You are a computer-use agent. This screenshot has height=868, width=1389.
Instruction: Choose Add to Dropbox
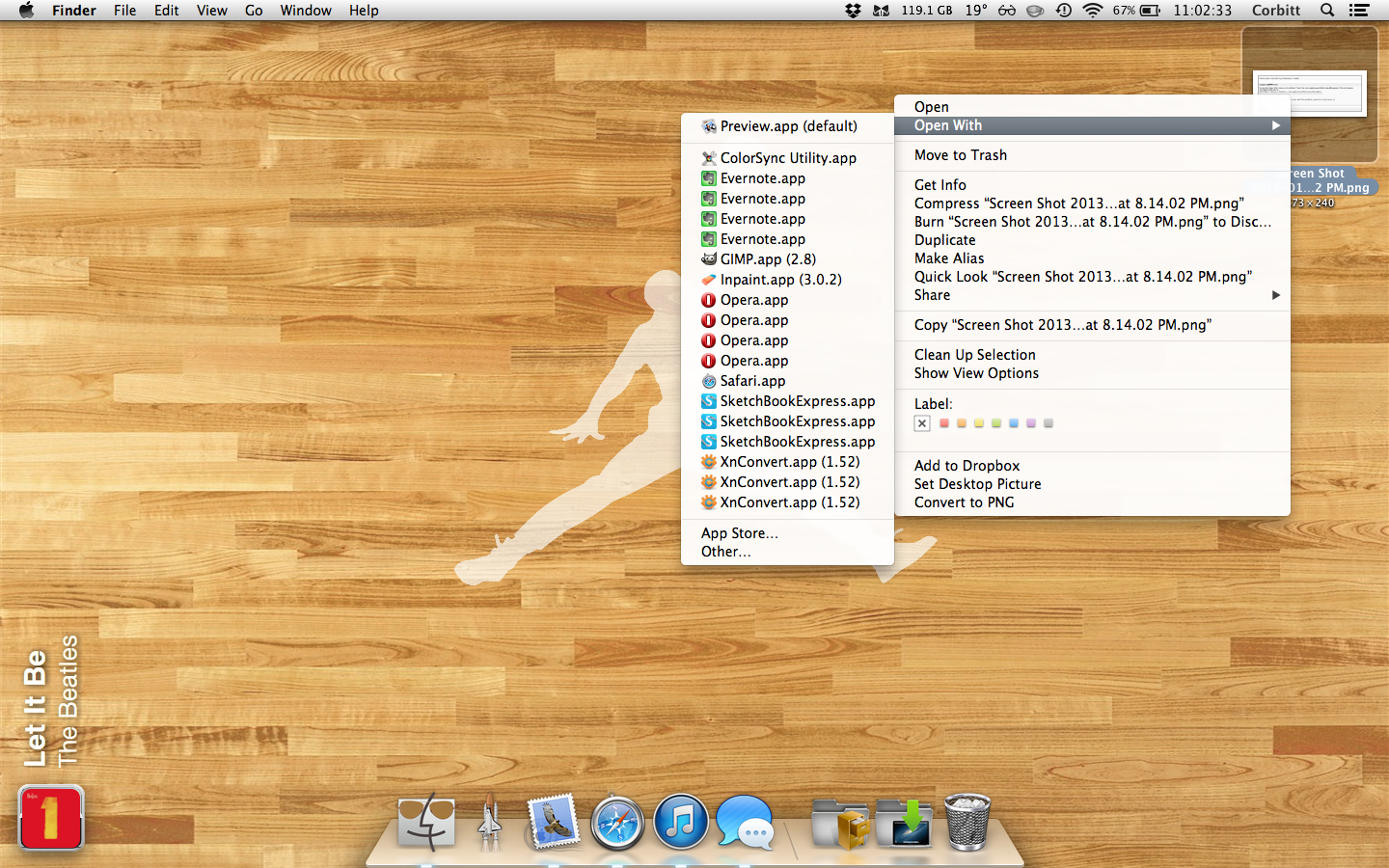pyautogui.click(x=1092, y=466)
